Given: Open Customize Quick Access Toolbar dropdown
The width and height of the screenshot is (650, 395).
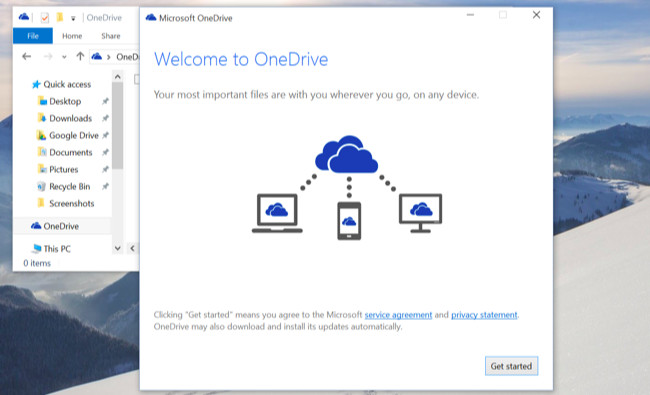Looking at the screenshot, I should point(73,18).
